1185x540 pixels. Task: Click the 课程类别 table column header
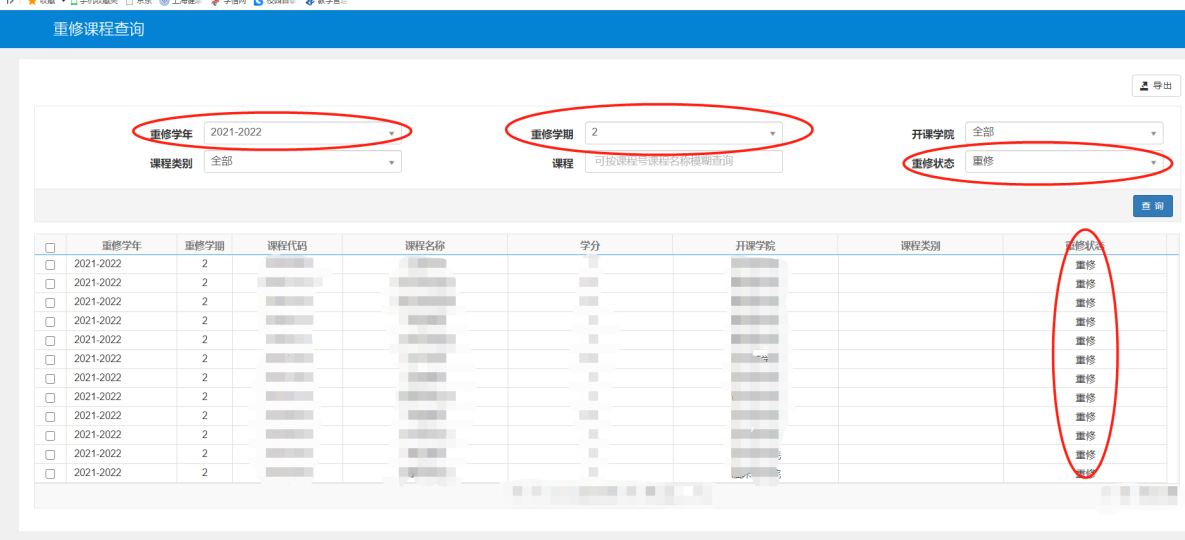pos(919,246)
